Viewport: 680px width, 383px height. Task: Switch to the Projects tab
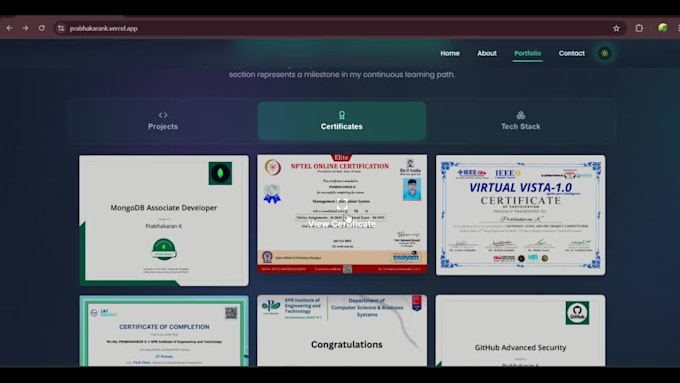pyautogui.click(x=163, y=121)
